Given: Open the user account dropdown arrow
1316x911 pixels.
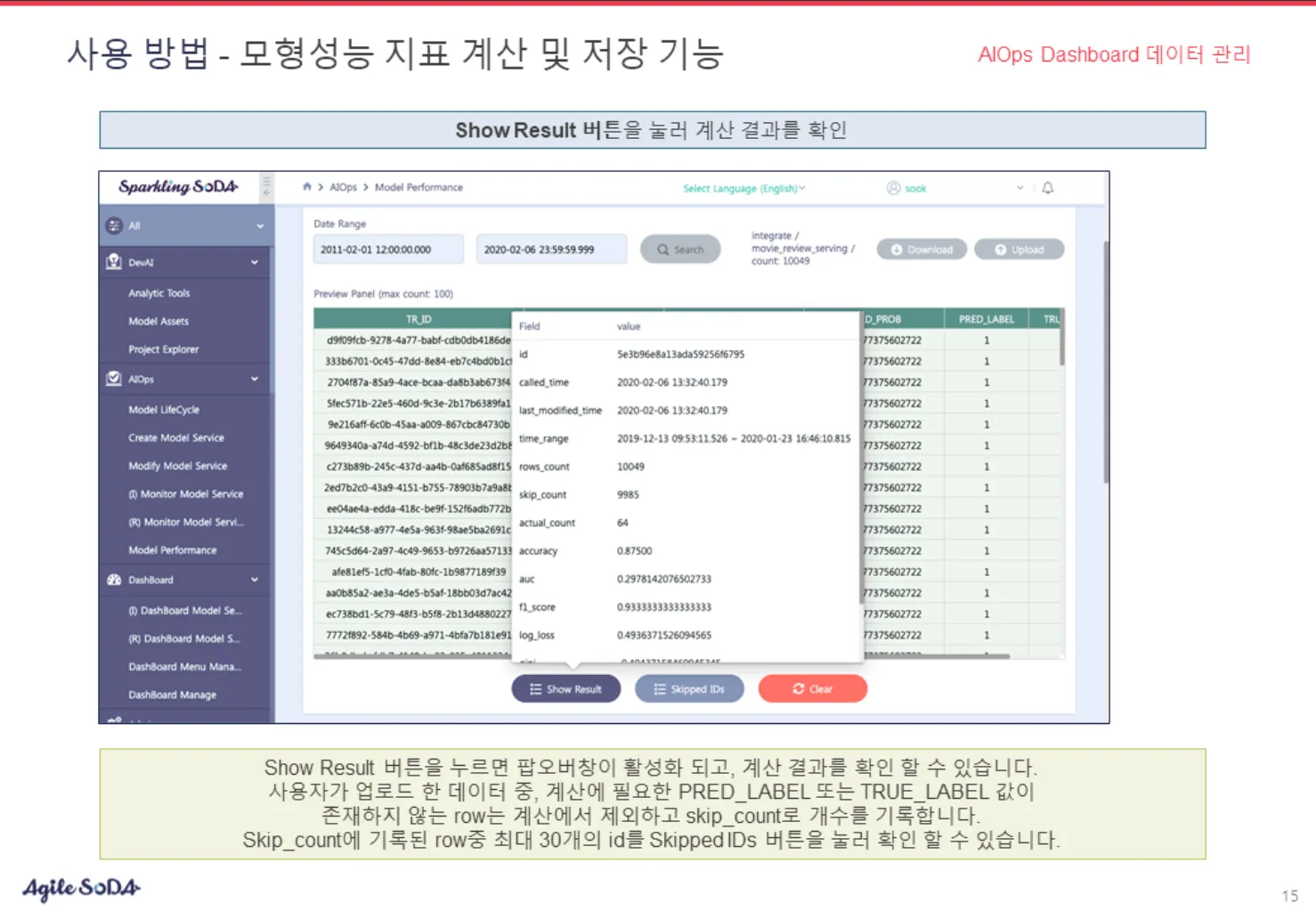Looking at the screenshot, I should click(1020, 188).
